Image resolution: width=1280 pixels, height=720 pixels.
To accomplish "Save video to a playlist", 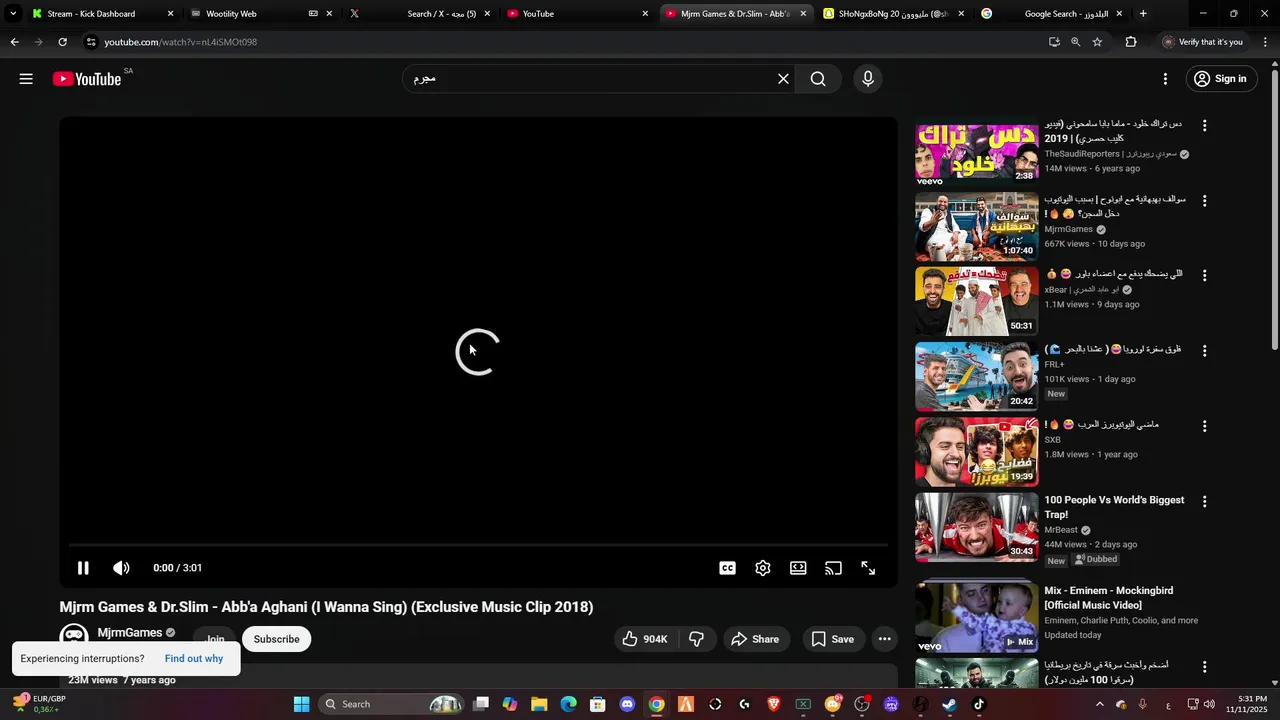I will click(833, 639).
